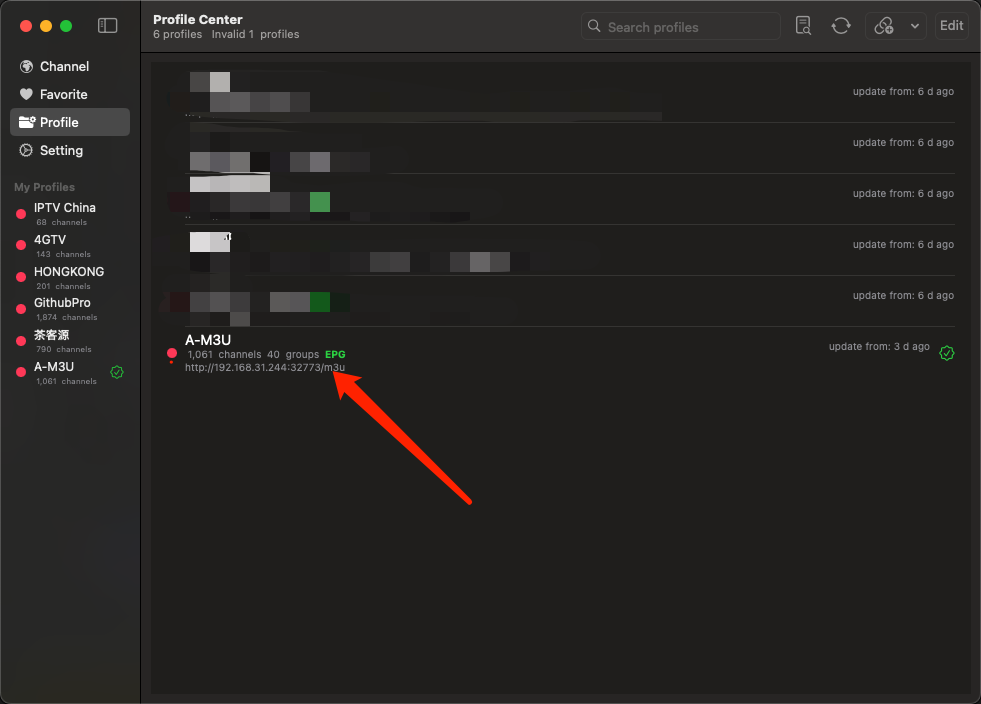The height and width of the screenshot is (704, 981).
Task: Click the green verified badge in A-M3U row
Action: [x=947, y=353]
